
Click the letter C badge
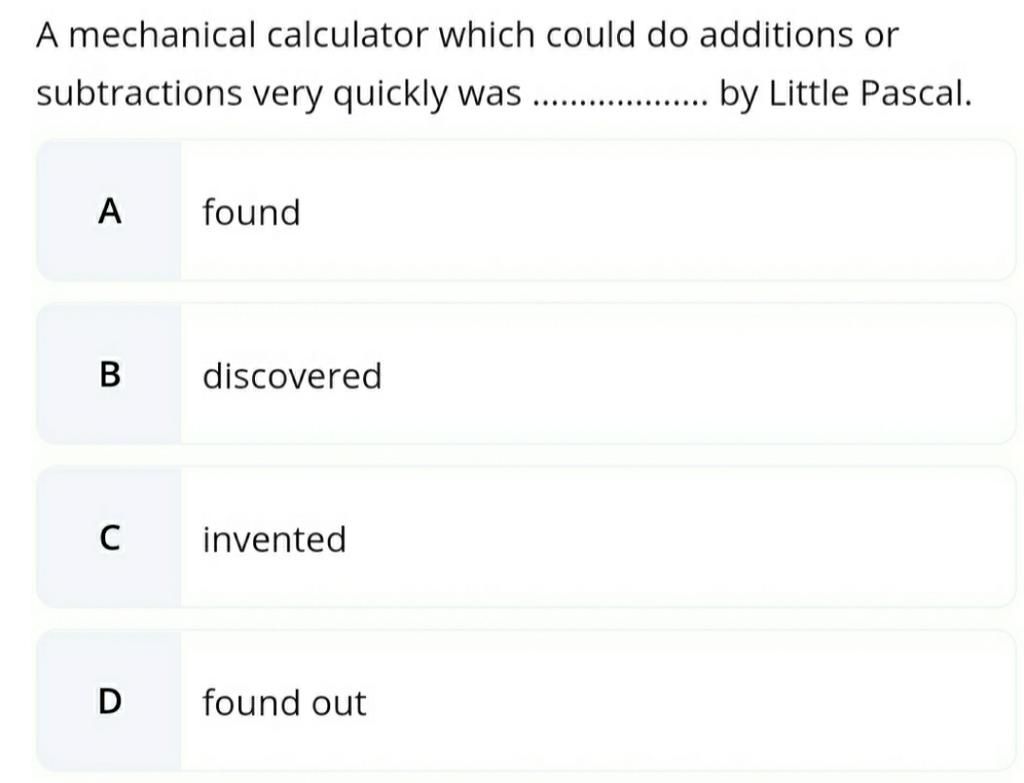tap(110, 538)
